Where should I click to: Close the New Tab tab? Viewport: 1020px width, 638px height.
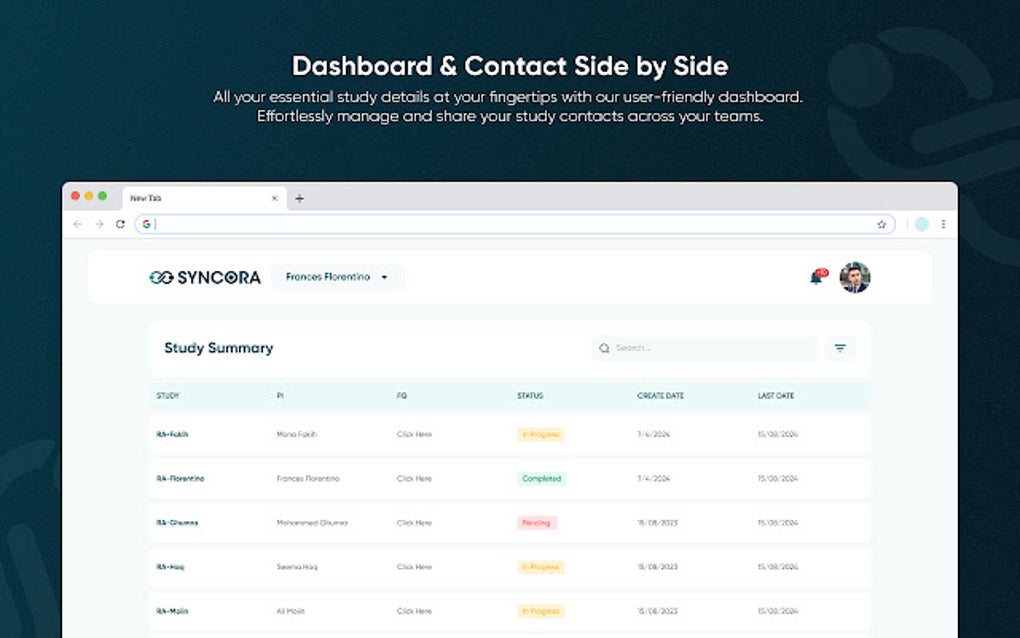pos(275,198)
